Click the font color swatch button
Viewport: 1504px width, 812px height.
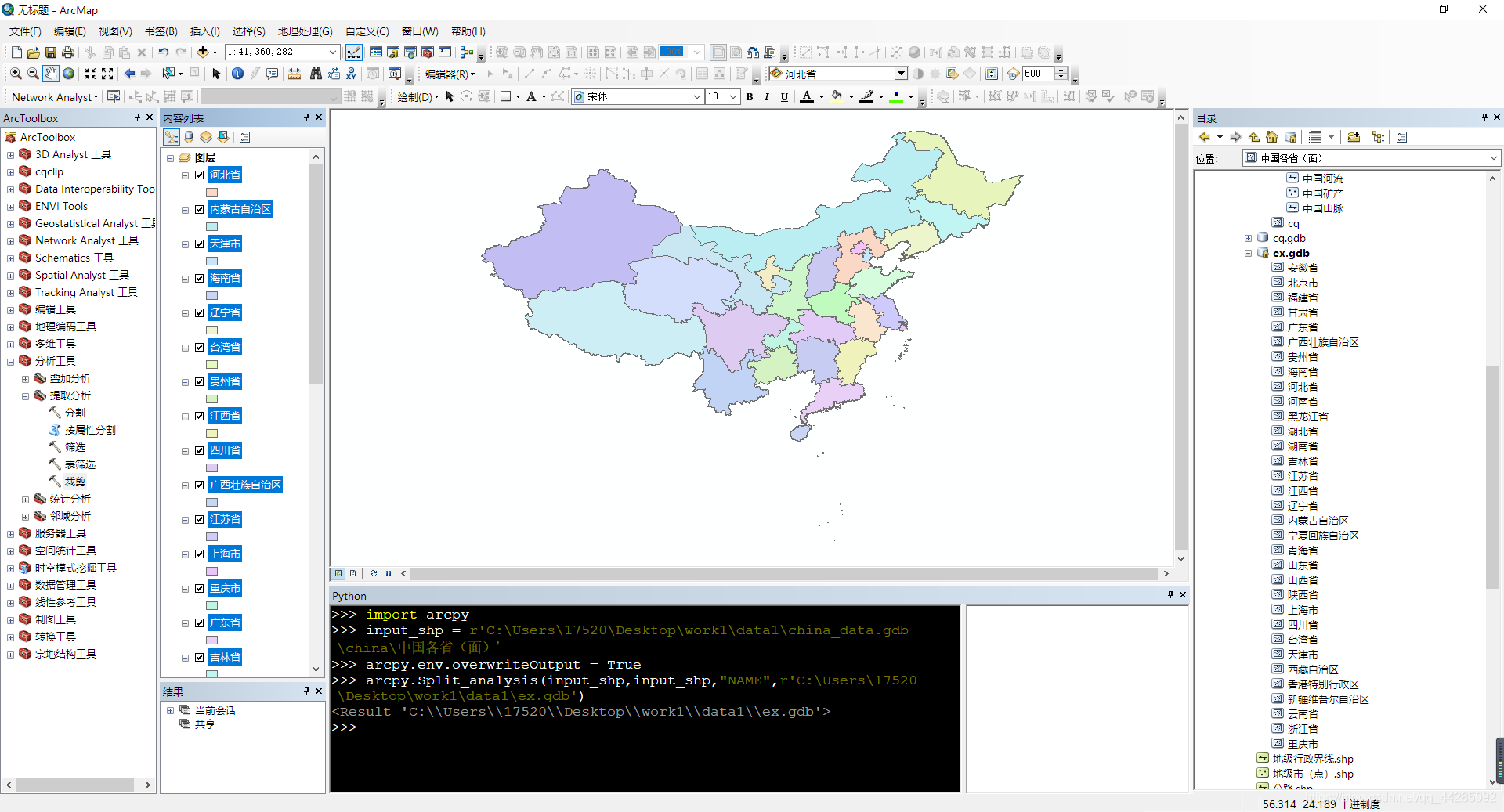click(x=807, y=96)
